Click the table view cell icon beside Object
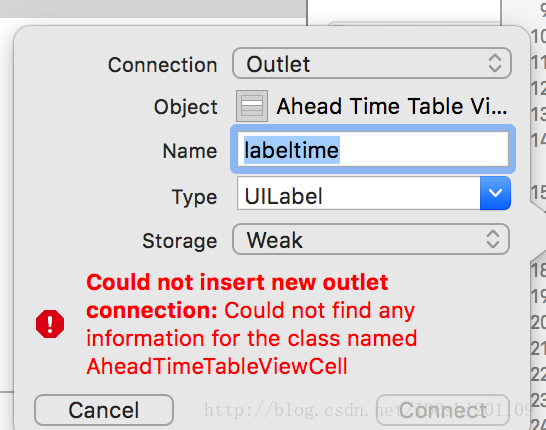Viewport: 546px width, 430px height. tap(252, 106)
